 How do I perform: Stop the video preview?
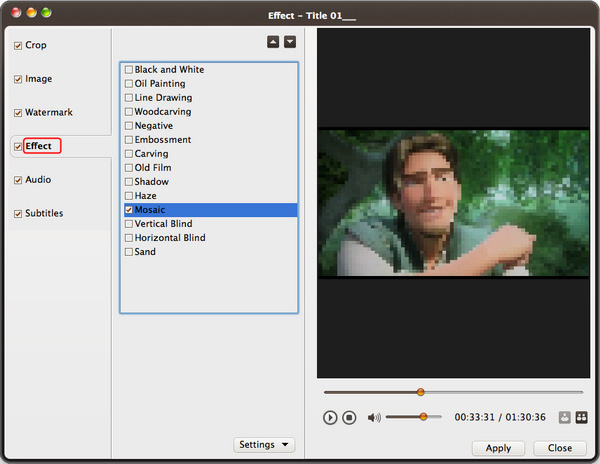click(x=349, y=417)
